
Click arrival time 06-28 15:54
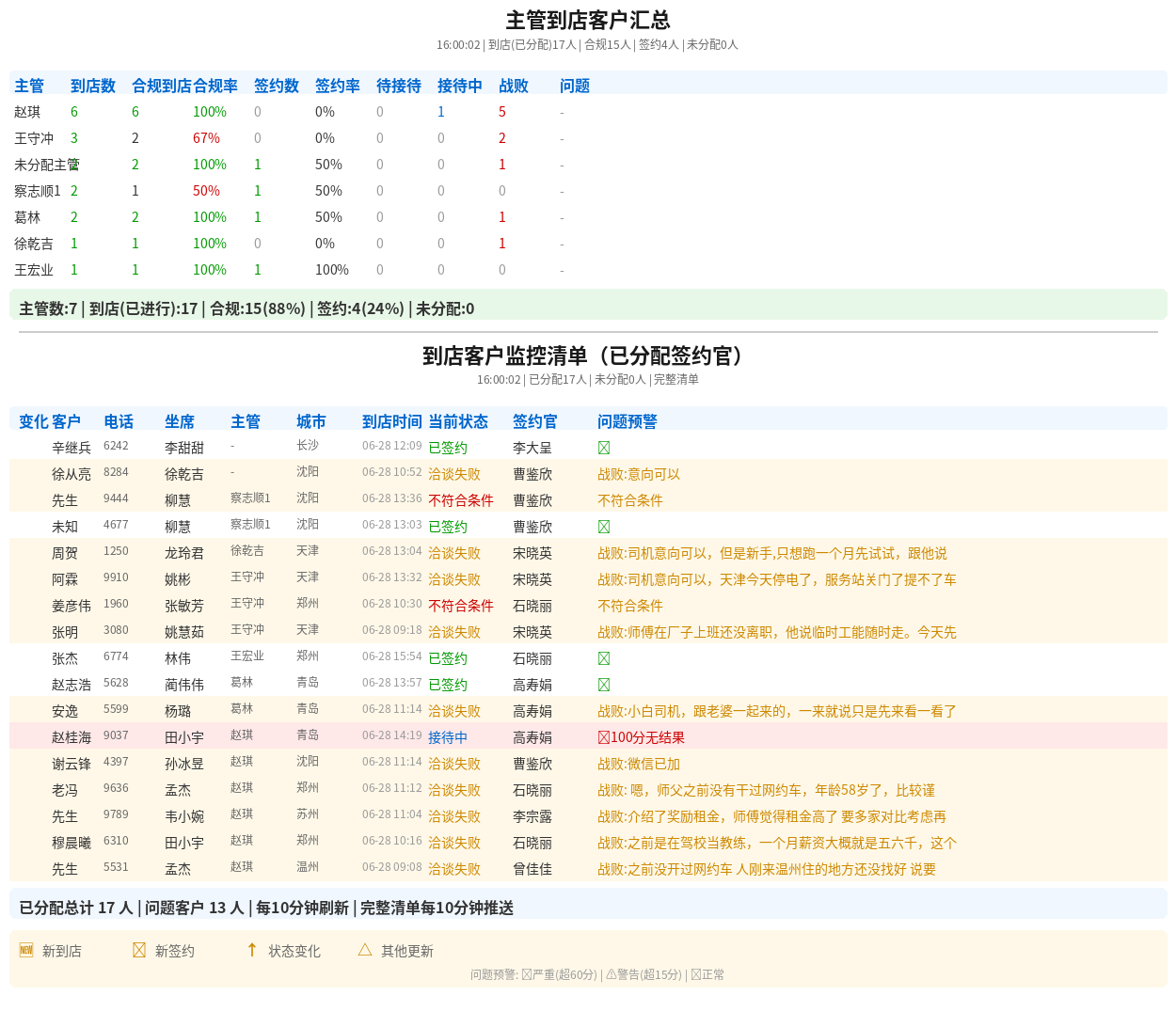(x=392, y=656)
